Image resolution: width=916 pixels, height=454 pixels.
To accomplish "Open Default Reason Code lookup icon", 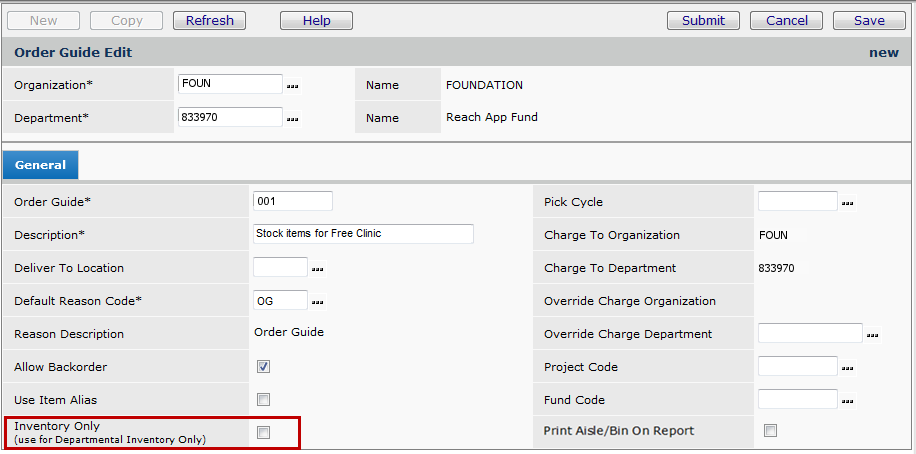I will (318, 302).
